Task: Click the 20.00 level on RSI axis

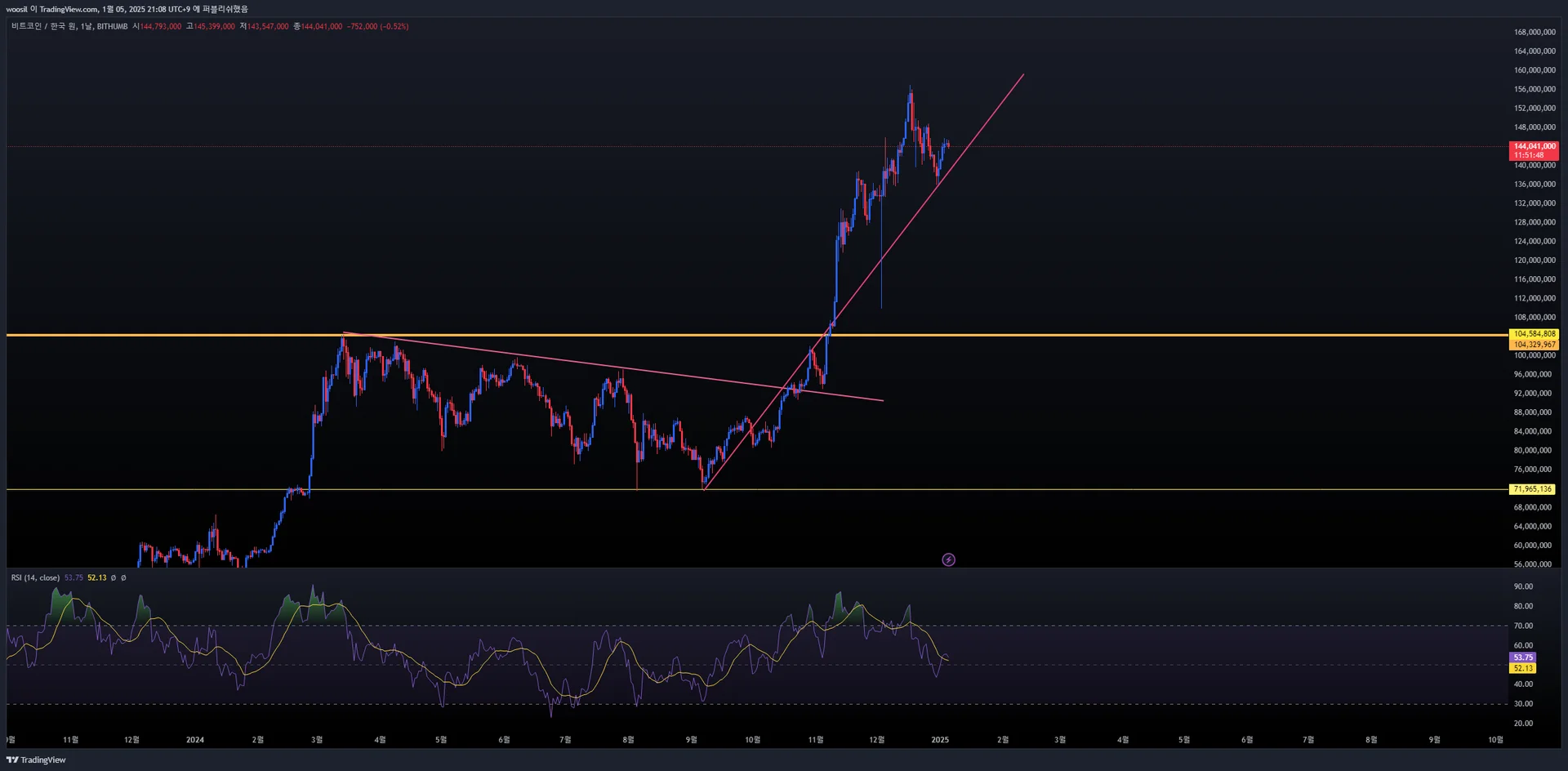Action: pos(1523,723)
